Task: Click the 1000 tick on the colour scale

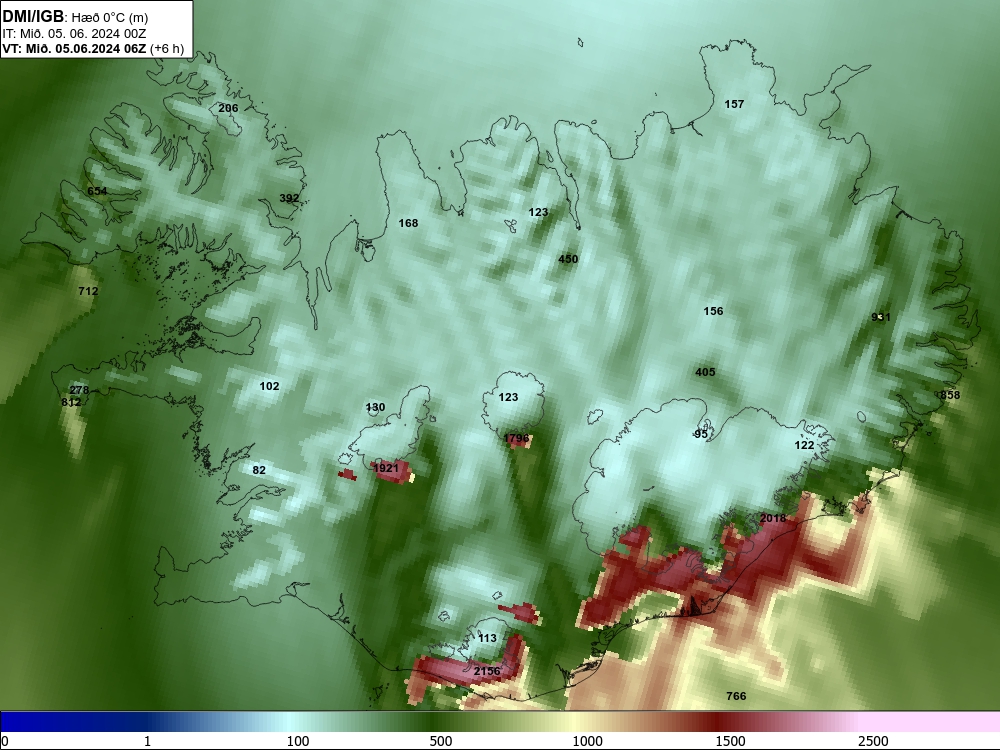Action: pyautogui.click(x=587, y=741)
